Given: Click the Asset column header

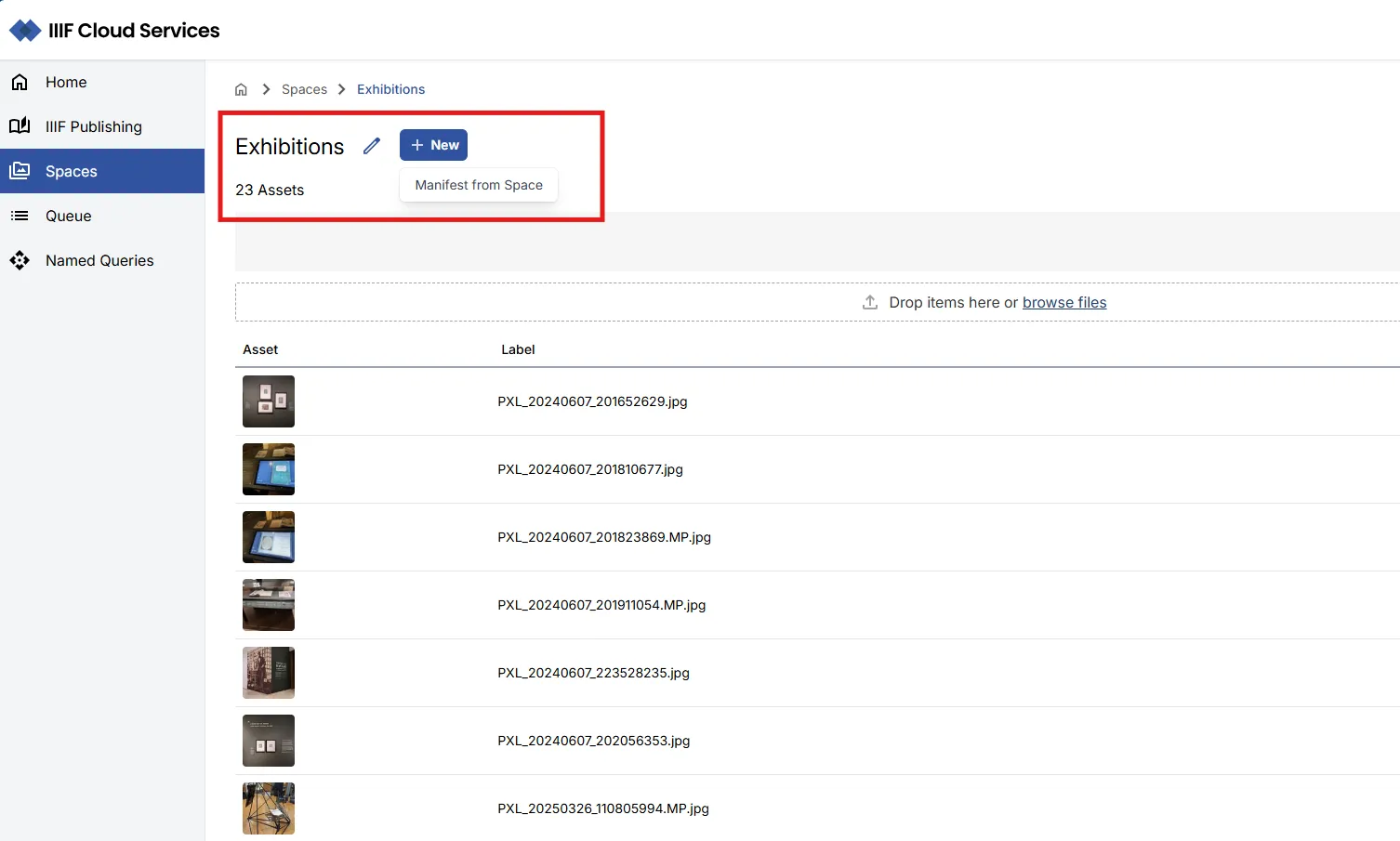Looking at the screenshot, I should pos(260,349).
